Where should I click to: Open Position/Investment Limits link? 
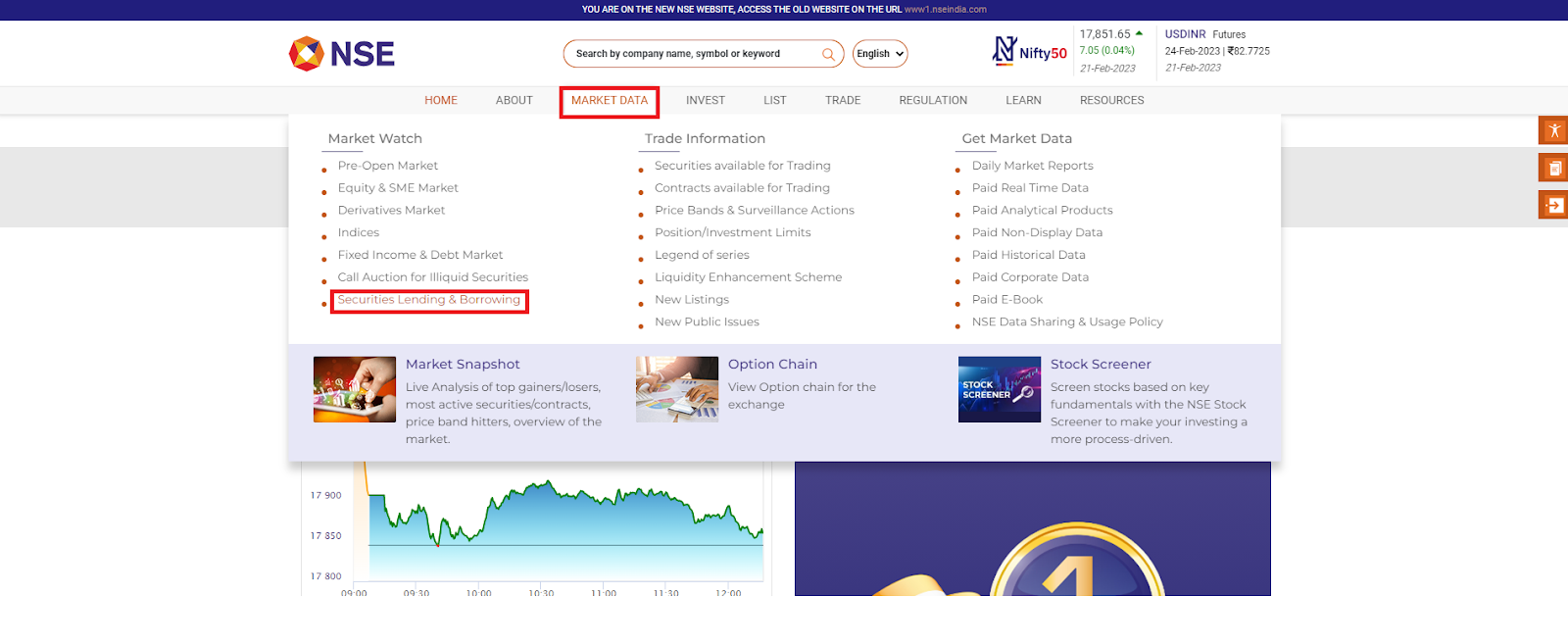coord(733,233)
